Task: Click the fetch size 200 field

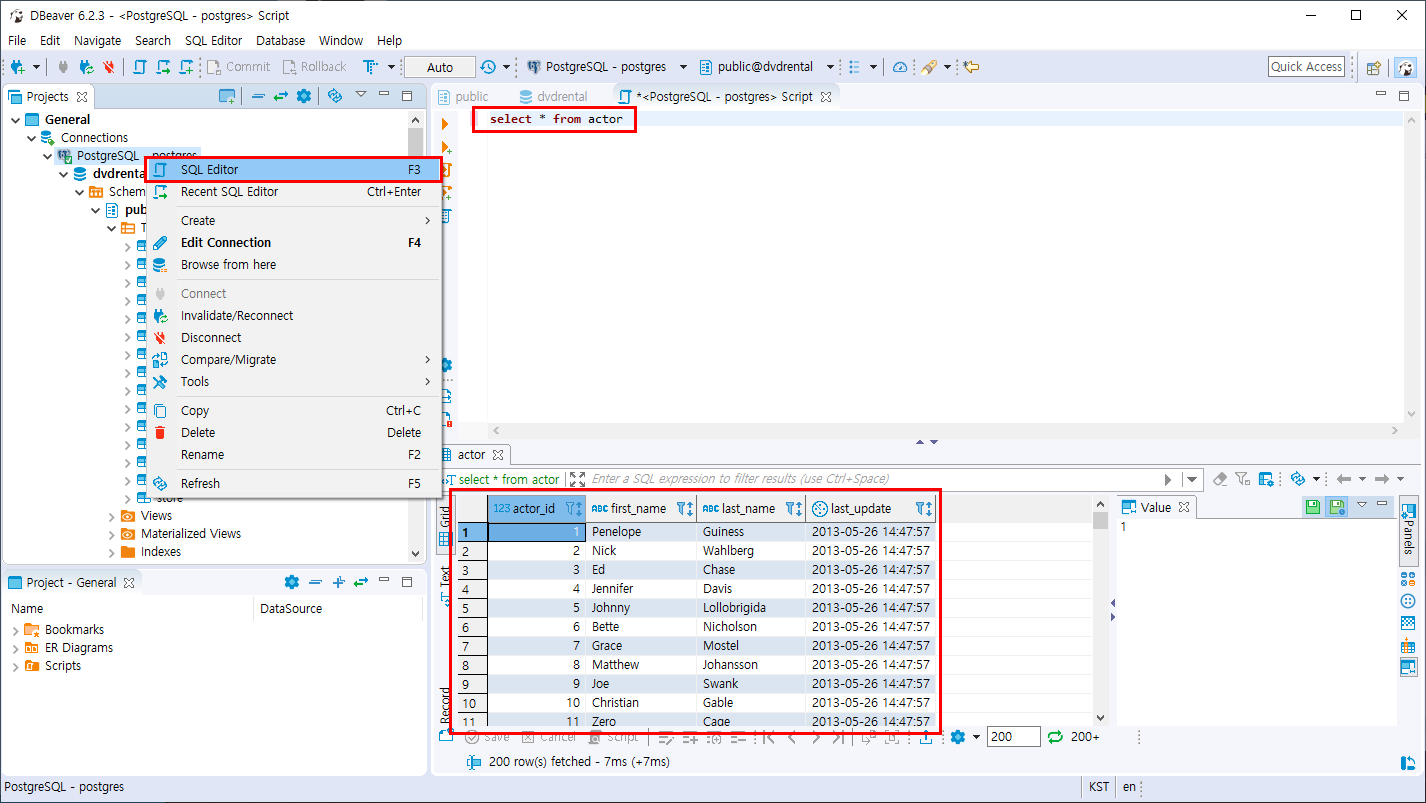Action: pyautogui.click(x=1013, y=737)
